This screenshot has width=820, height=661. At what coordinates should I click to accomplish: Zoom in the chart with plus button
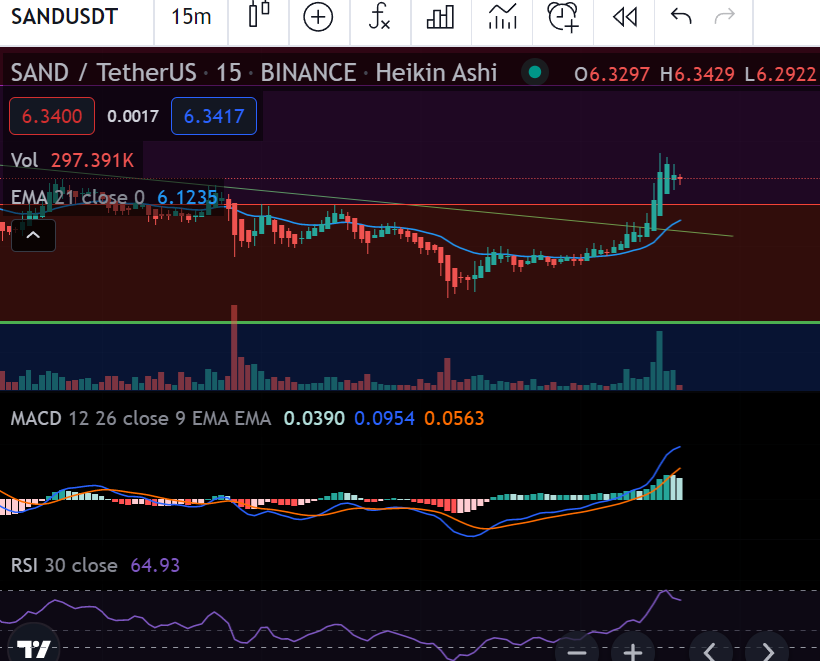coord(633,652)
